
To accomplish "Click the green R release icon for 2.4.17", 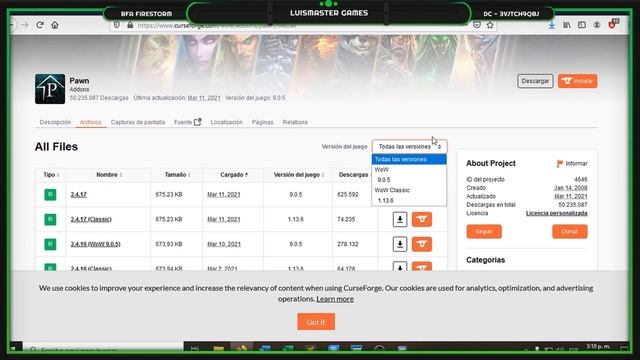I will point(50,194).
